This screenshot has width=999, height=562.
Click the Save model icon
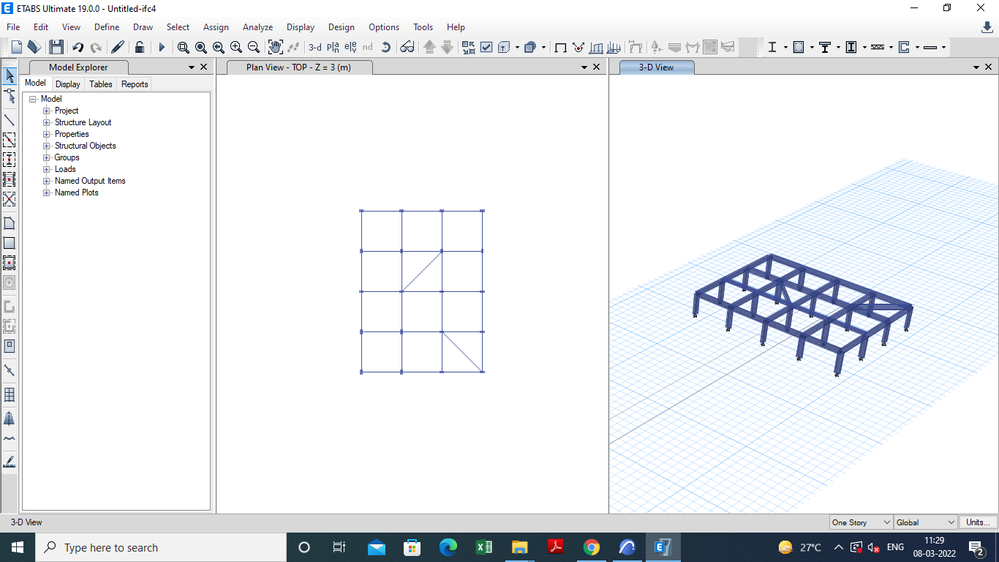pyautogui.click(x=56, y=47)
